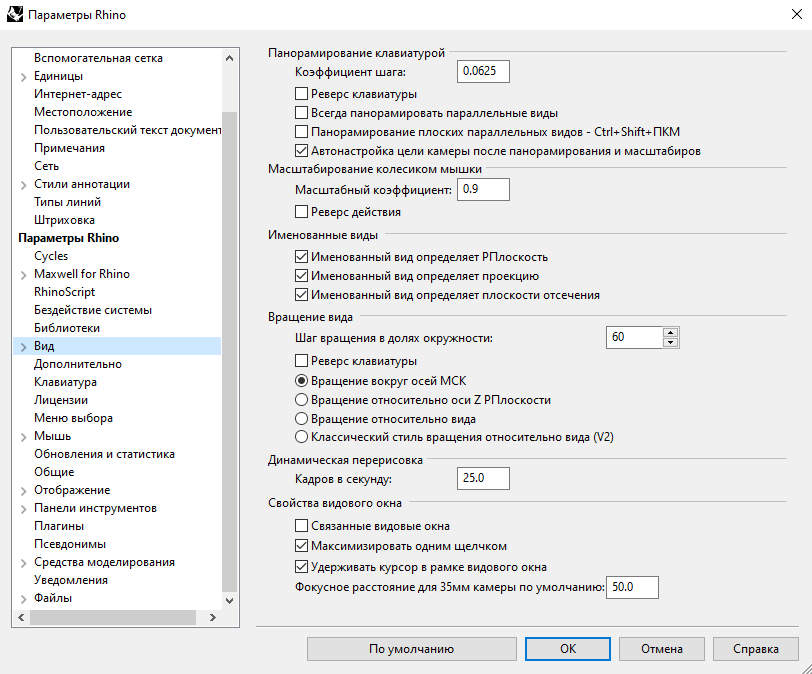Uncheck Максимизировать одним щелчком
812x674 pixels.
coord(301,546)
